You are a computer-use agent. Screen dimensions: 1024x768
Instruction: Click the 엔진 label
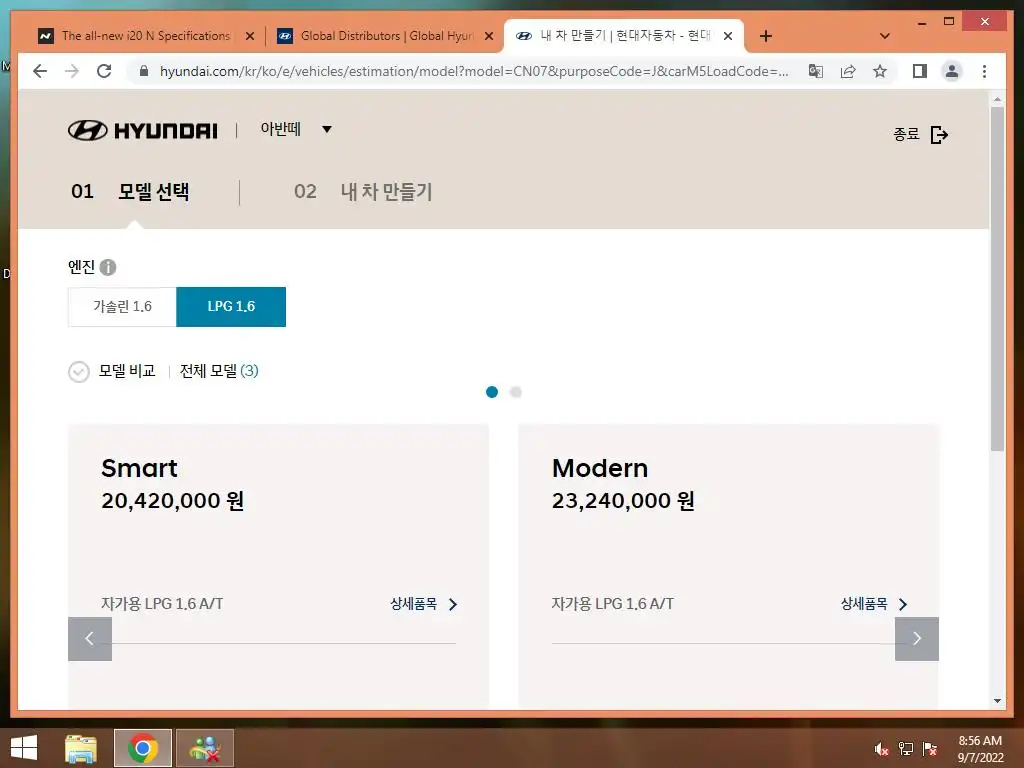pyautogui.click(x=82, y=266)
